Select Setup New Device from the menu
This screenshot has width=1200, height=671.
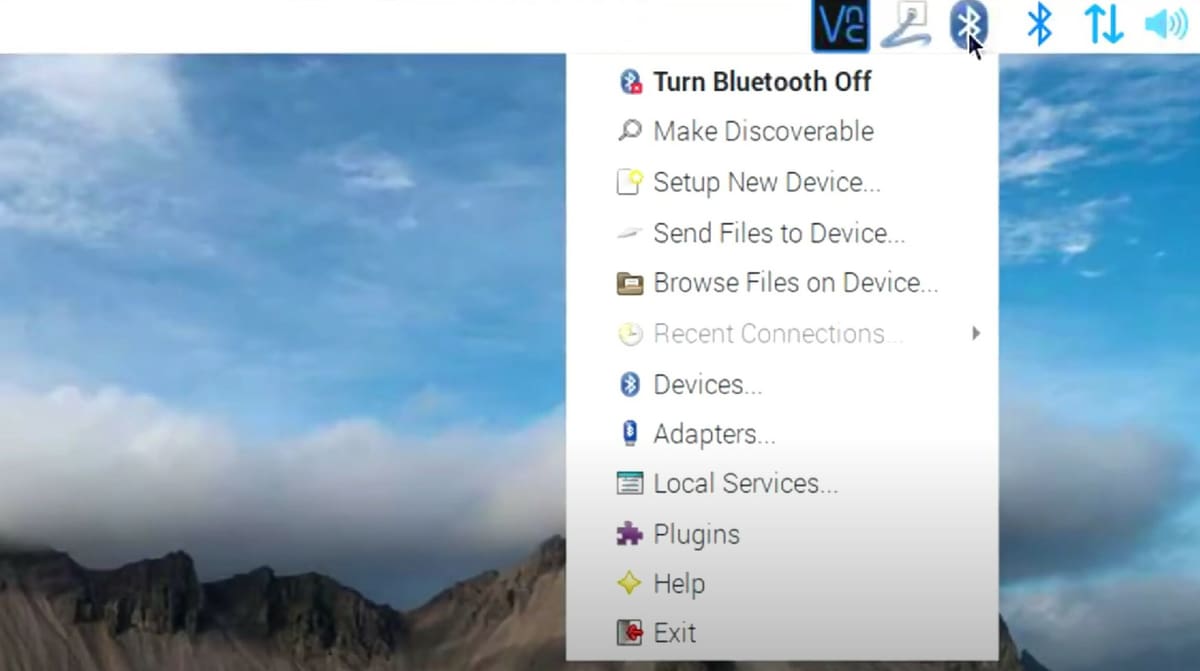(x=765, y=182)
